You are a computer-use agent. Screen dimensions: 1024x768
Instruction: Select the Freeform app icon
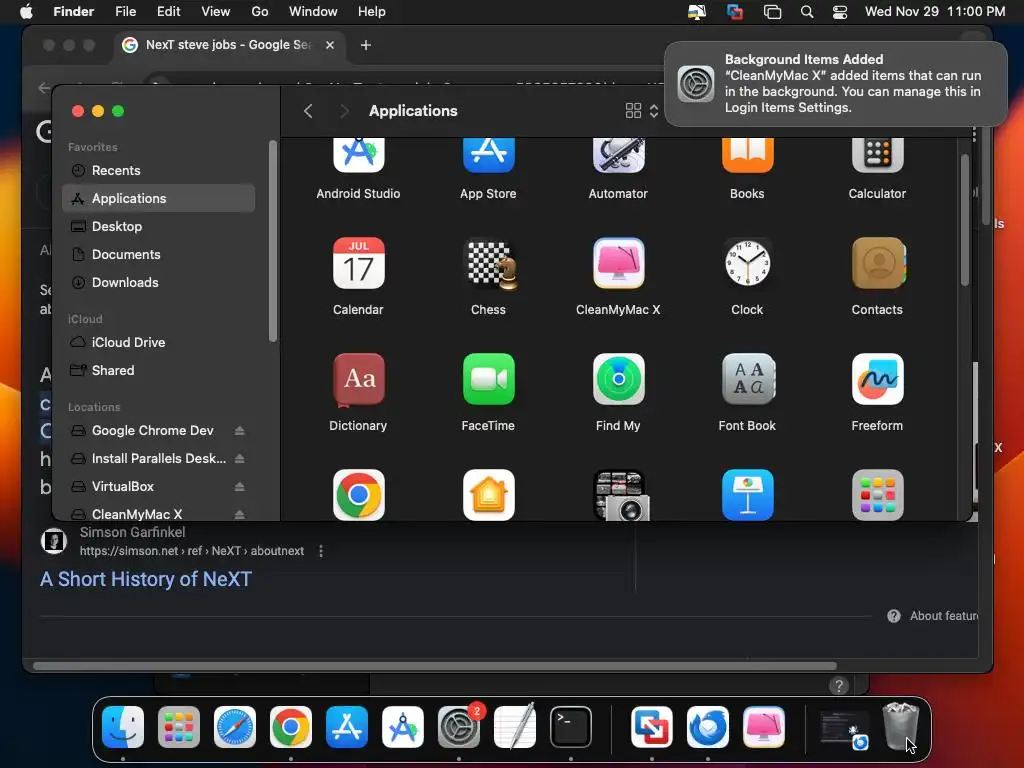(877, 379)
